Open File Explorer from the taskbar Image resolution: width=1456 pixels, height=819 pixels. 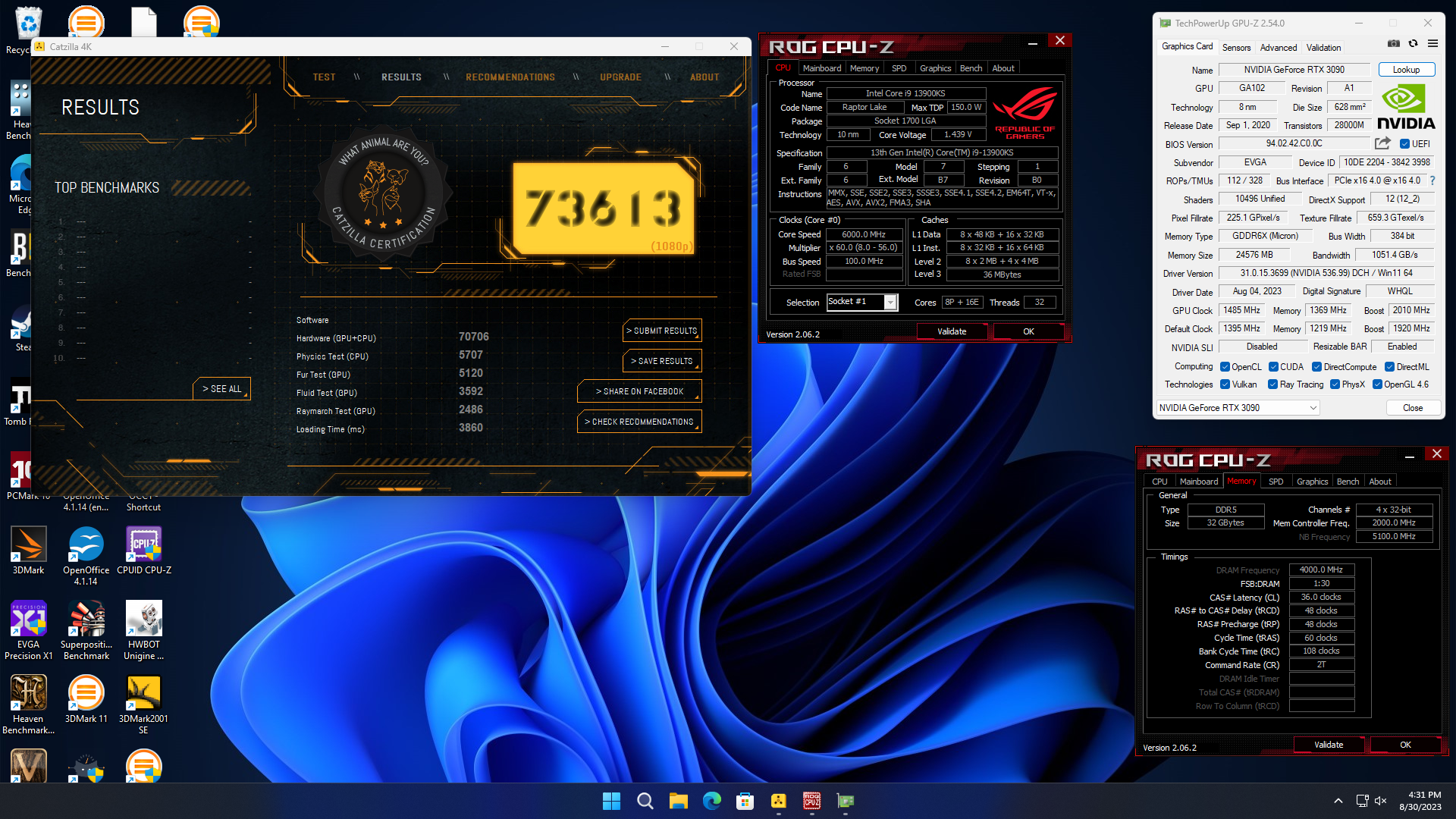pos(678,801)
